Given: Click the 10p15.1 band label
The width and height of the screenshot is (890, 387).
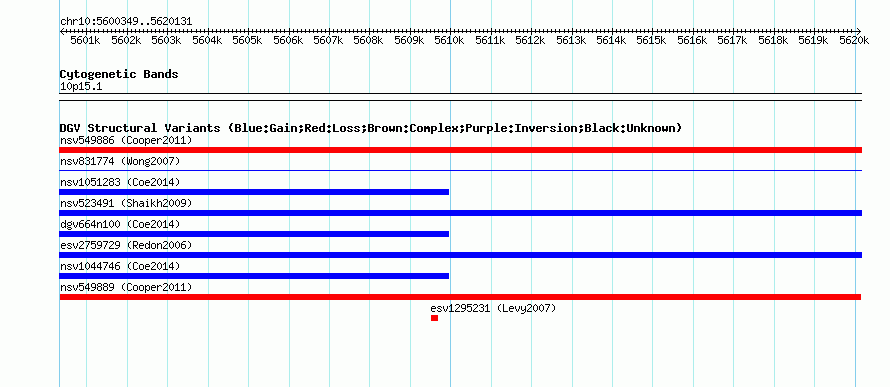Looking at the screenshot, I should click(x=81, y=87).
